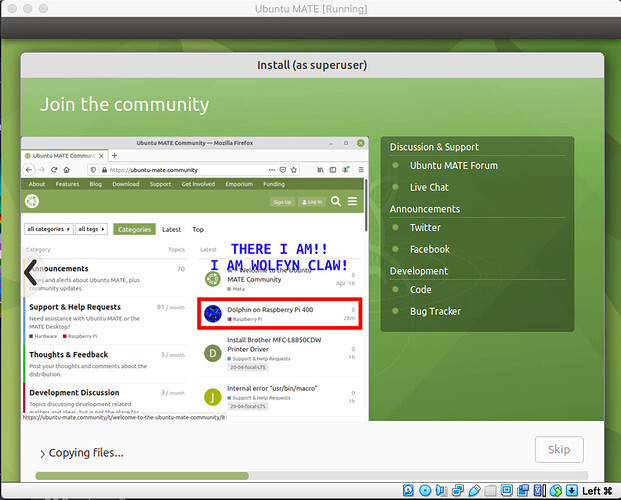Click the forum page vertical scrollbar
The image size is (621, 500).
(x=366, y=205)
